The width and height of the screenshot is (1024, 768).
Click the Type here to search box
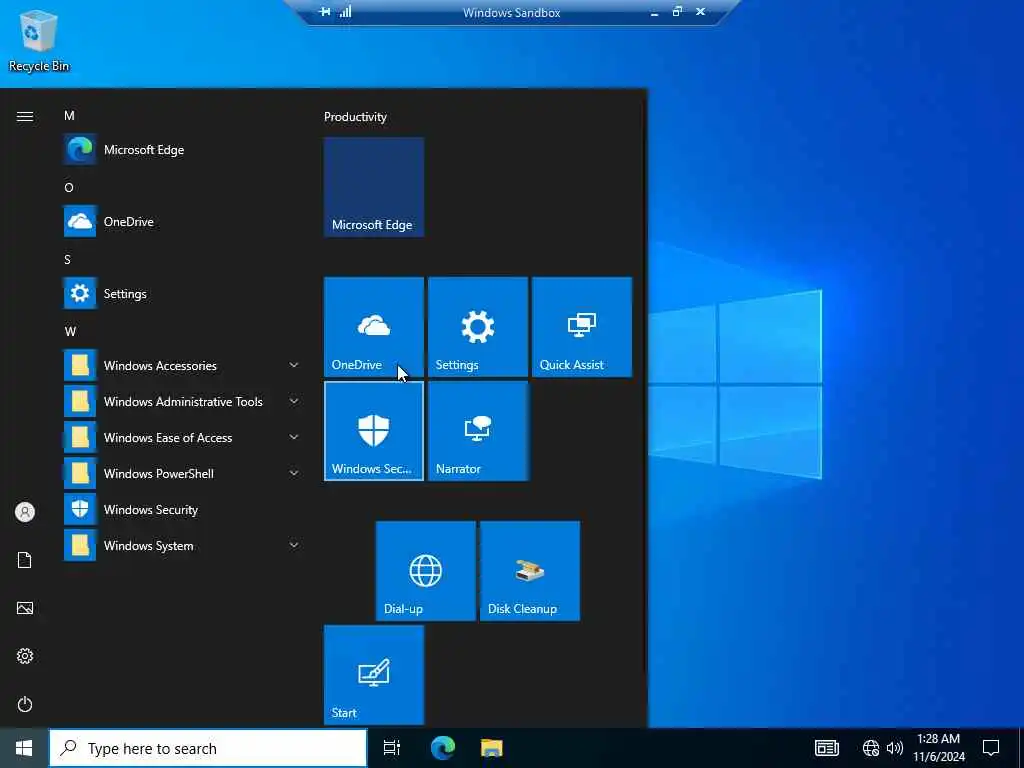208,748
